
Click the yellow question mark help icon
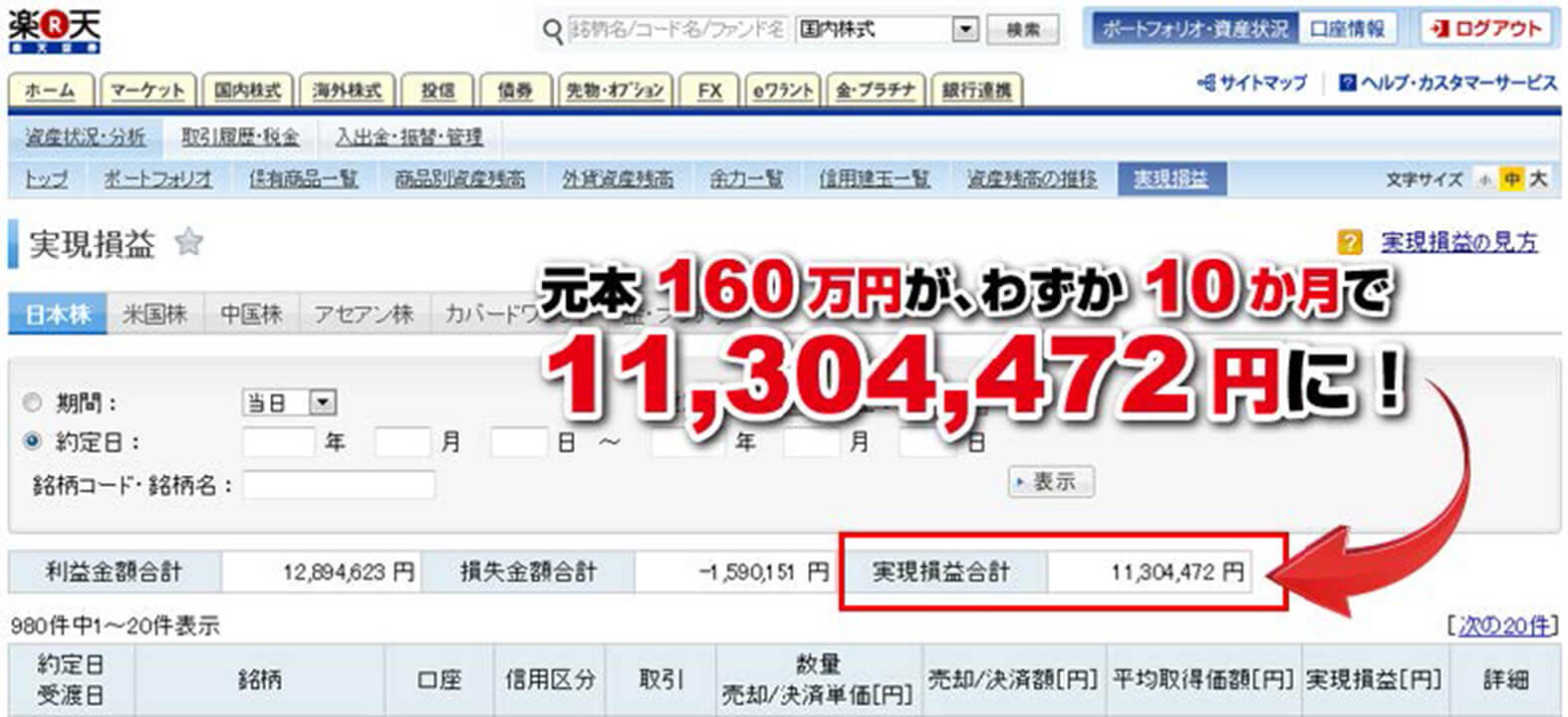coord(1349,242)
